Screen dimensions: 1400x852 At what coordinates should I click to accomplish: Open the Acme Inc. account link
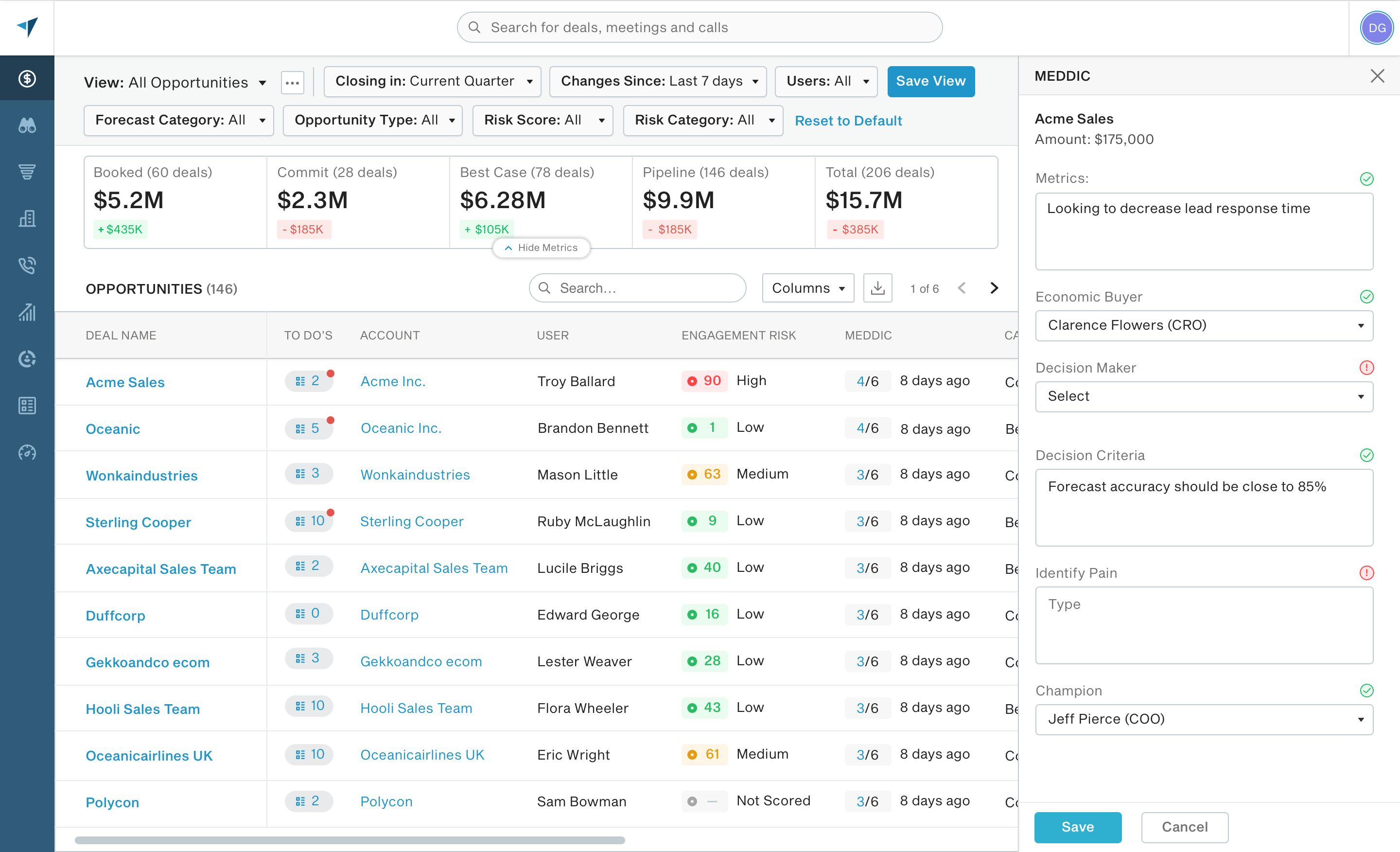click(393, 381)
